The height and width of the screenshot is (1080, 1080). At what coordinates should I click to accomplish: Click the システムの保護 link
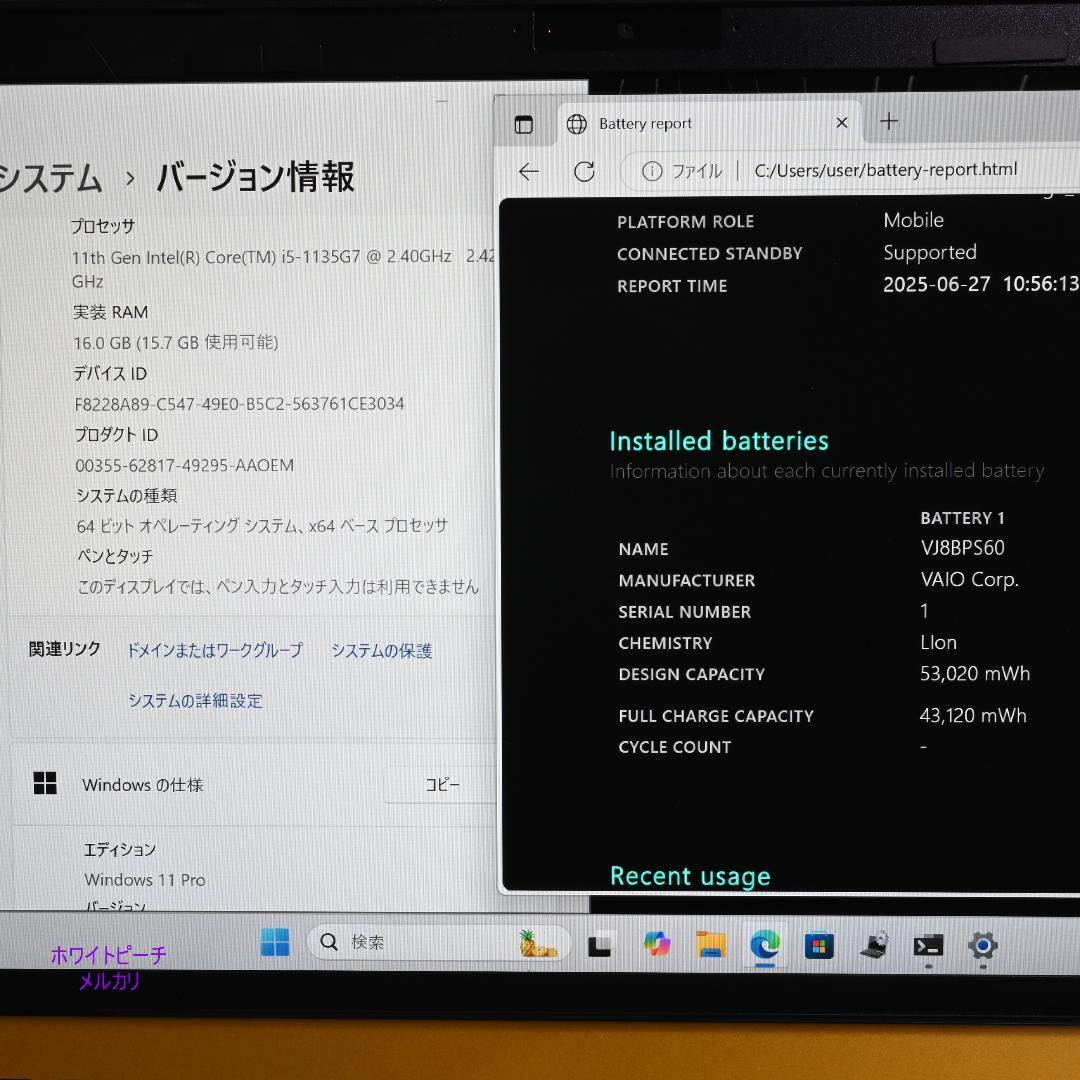pos(382,651)
